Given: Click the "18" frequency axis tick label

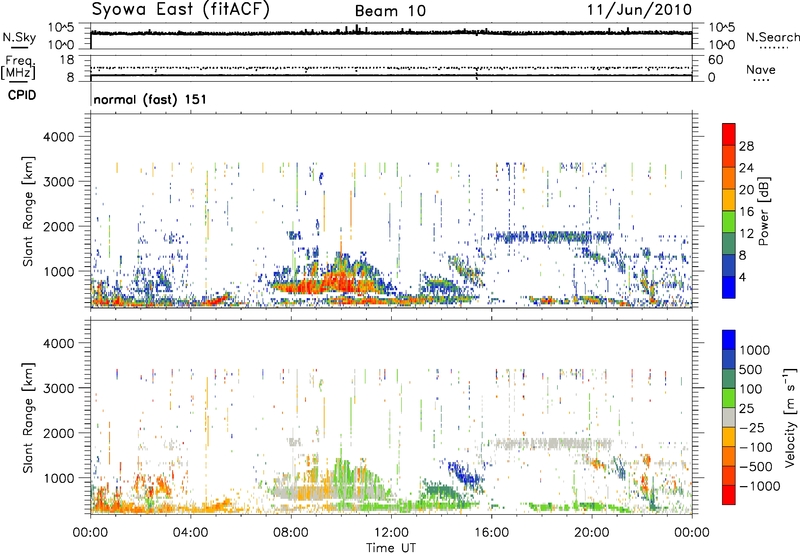Looking at the screenshot, I should click(x=67, y=60).
